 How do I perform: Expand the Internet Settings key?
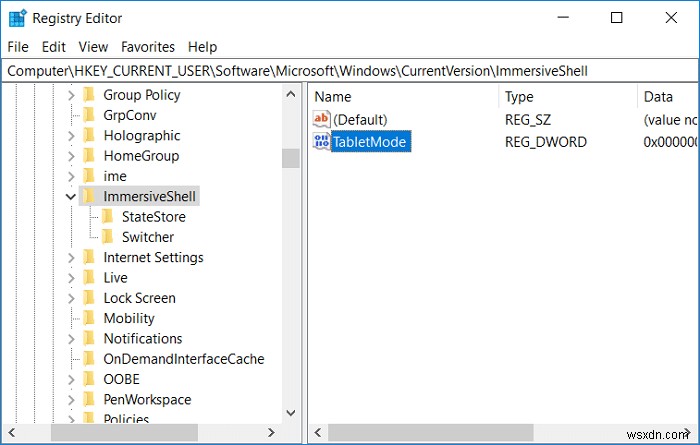tap(71, 258)
